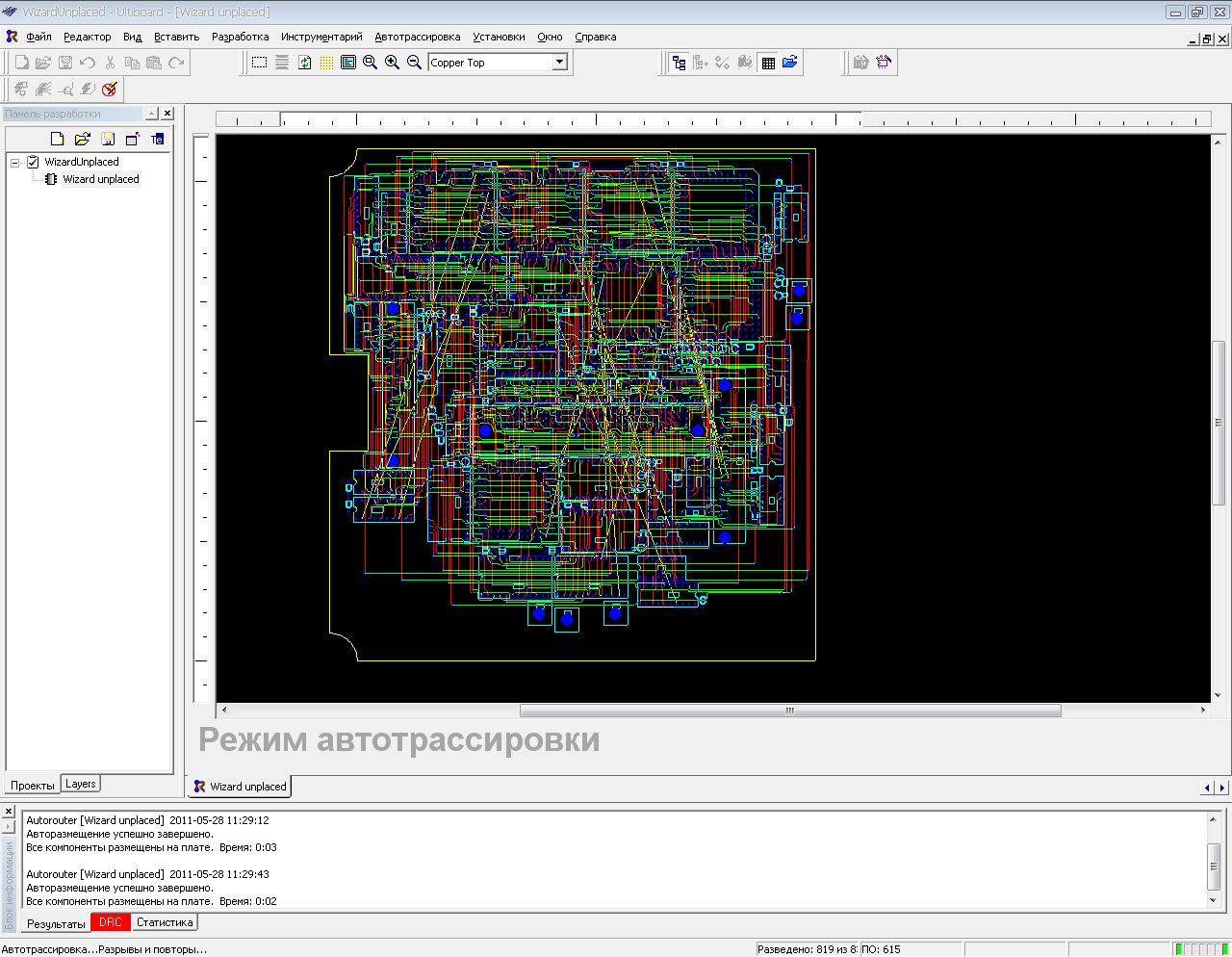Collapse the design panel with the arrow button
Image resolution: width=1232 pixels, height=957 pixels.
click(x=151, y=114)
